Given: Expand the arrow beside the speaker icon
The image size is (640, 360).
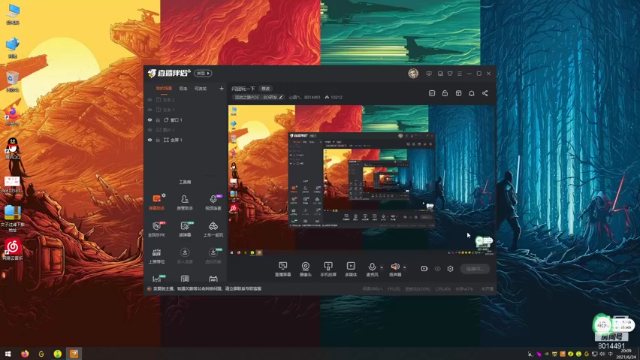Looking at the screenshot, I should pyautogui.click(x=404, y=268).
